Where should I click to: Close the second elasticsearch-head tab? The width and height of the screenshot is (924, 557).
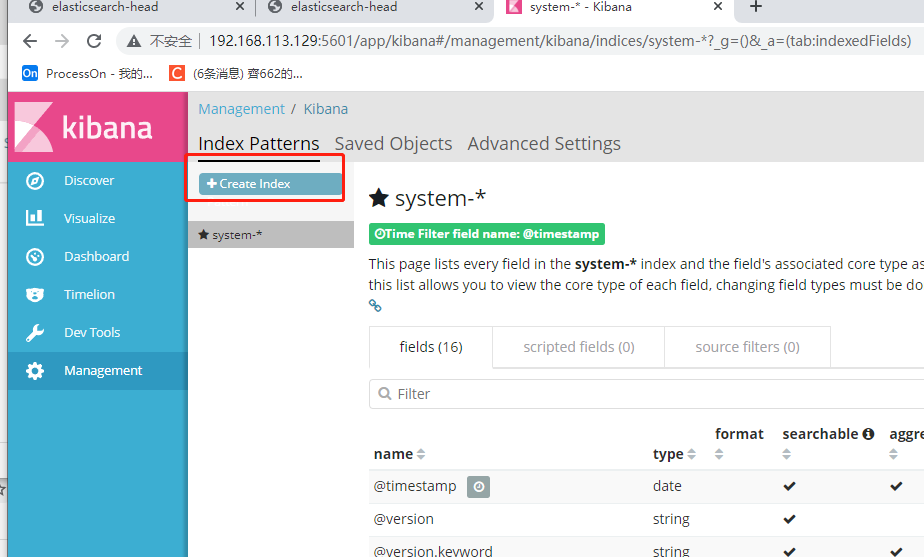click(479, 6)
